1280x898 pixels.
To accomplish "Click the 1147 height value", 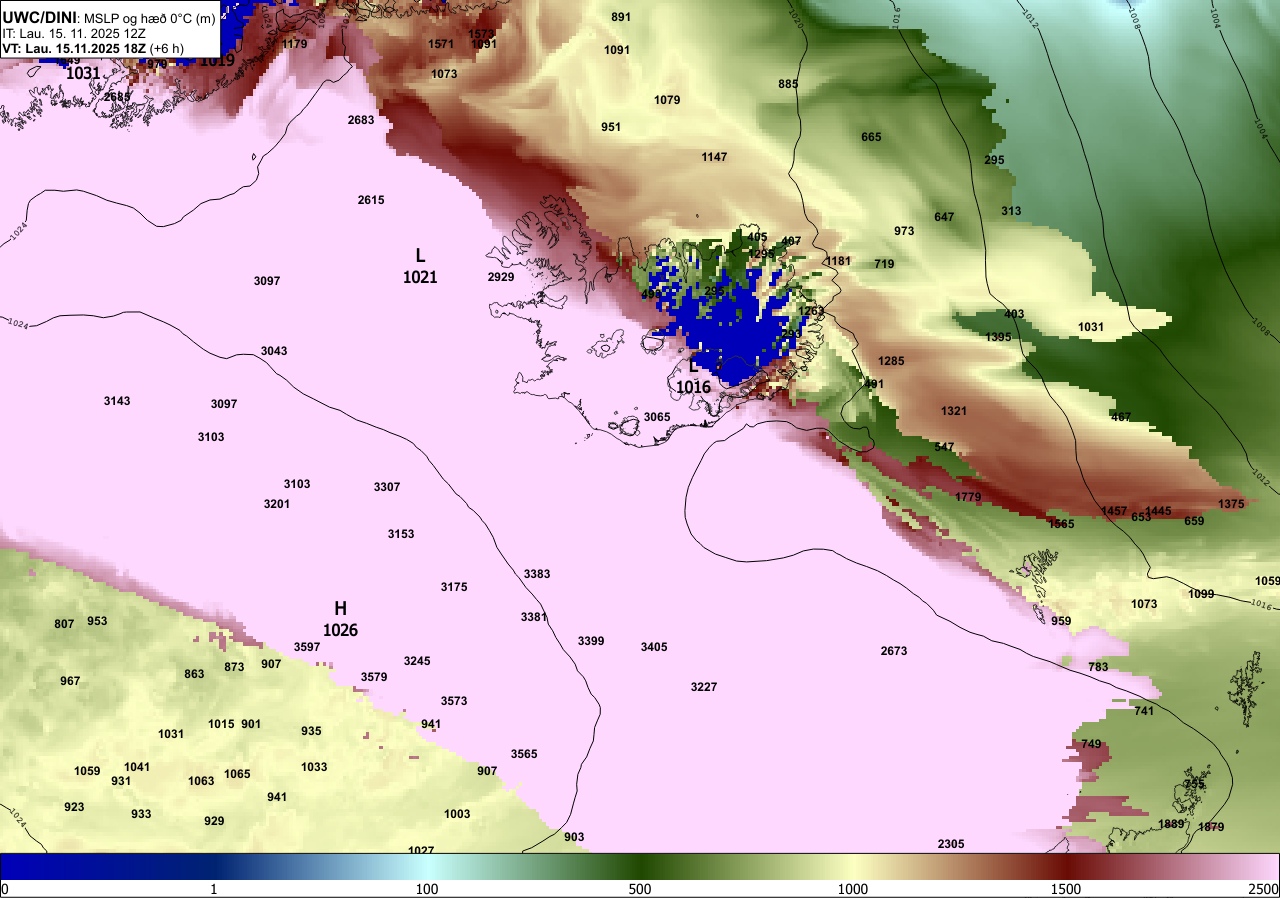I will click(714, 157).
